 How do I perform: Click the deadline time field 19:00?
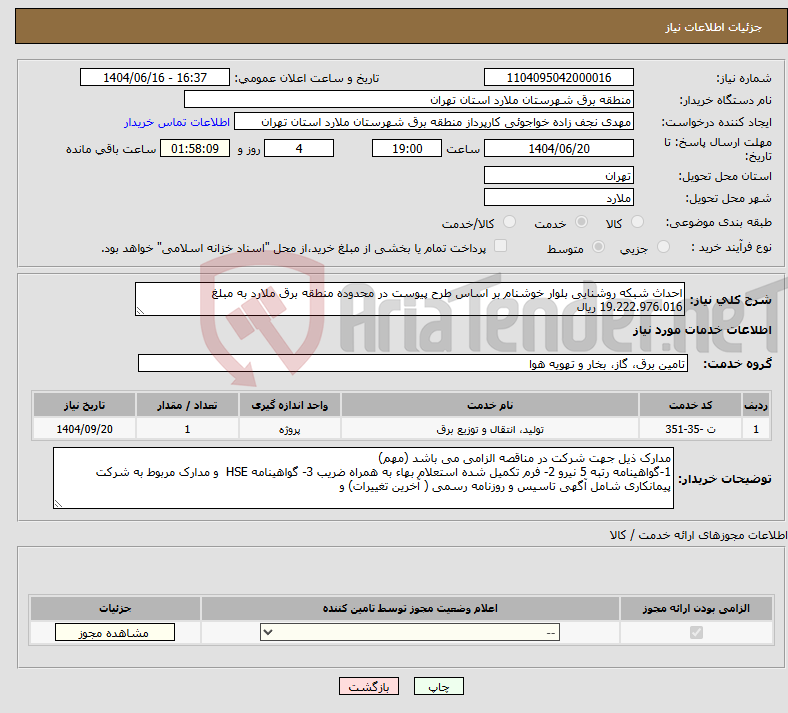click(x=407, y=148)
